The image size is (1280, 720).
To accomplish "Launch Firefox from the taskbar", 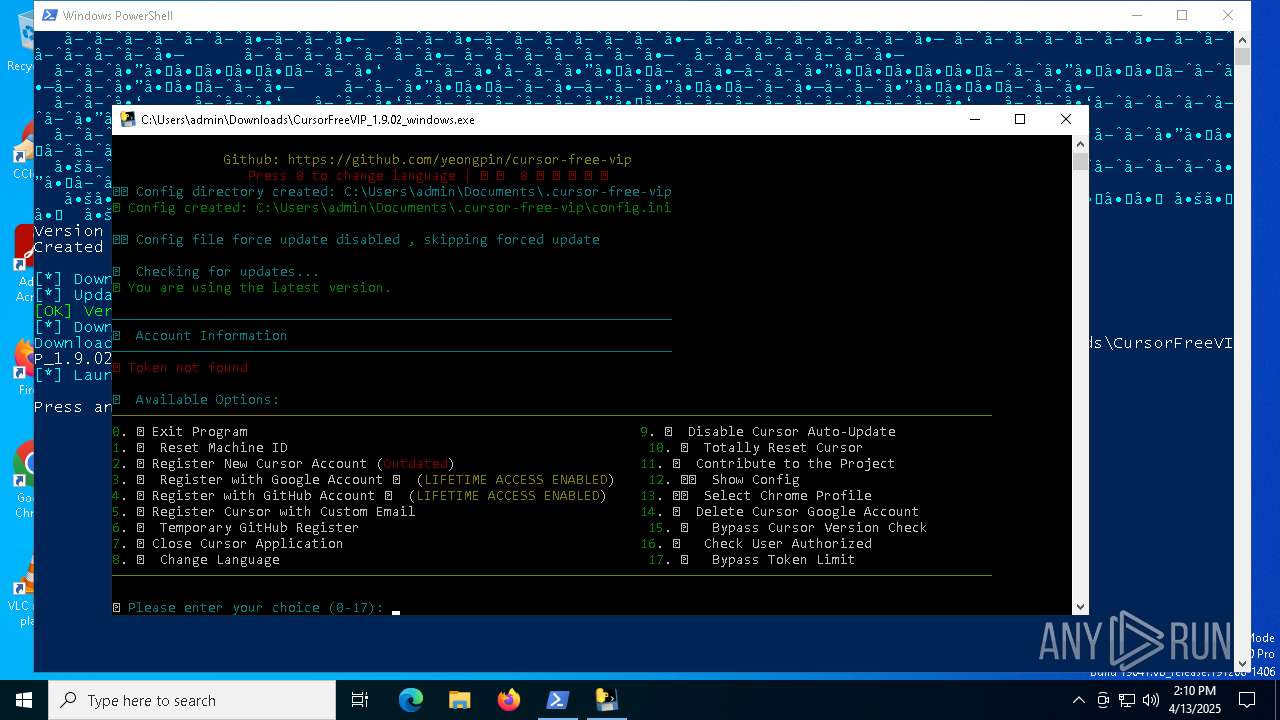I will 508,700.
